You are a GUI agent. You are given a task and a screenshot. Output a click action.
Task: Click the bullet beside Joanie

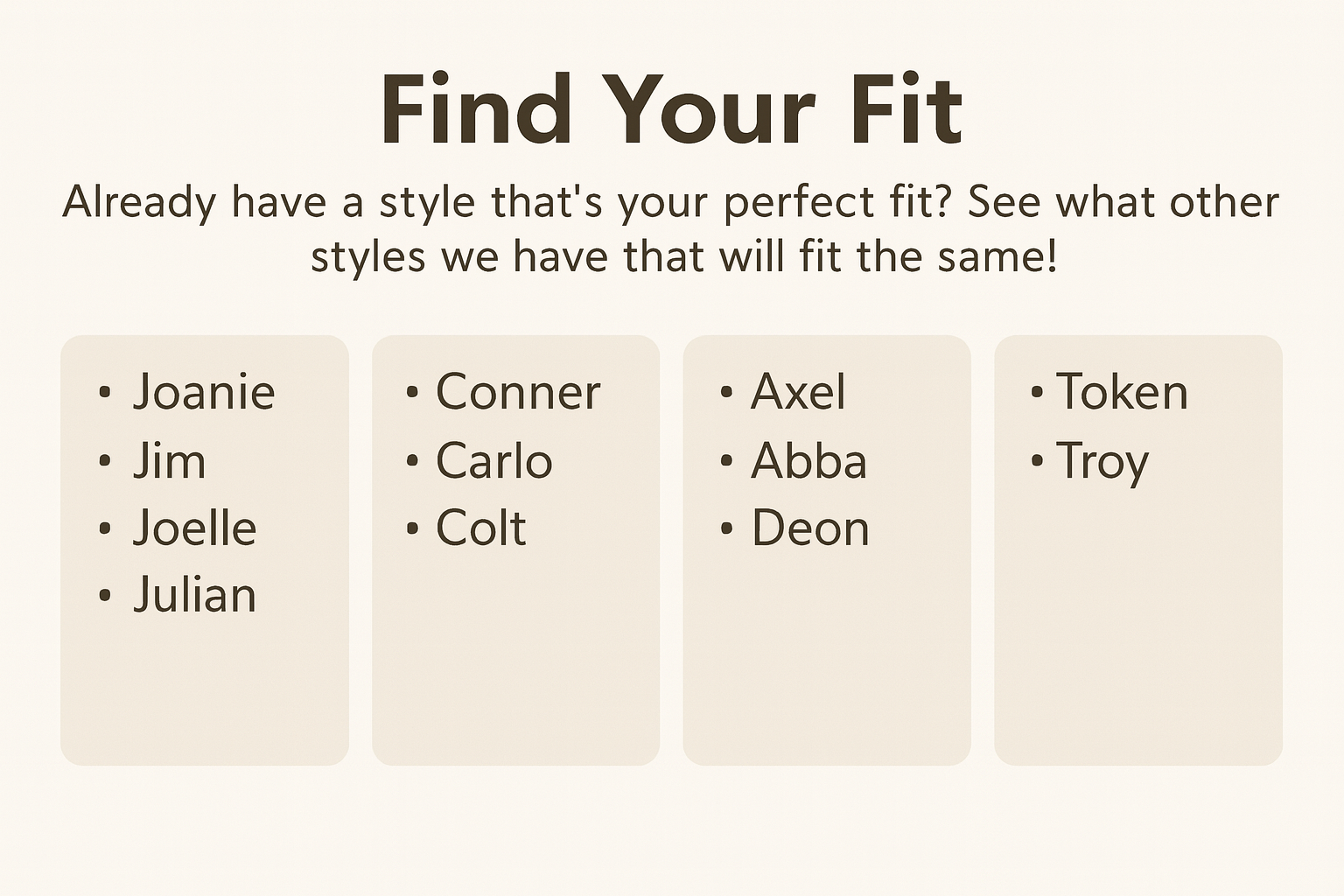(105, 392)
